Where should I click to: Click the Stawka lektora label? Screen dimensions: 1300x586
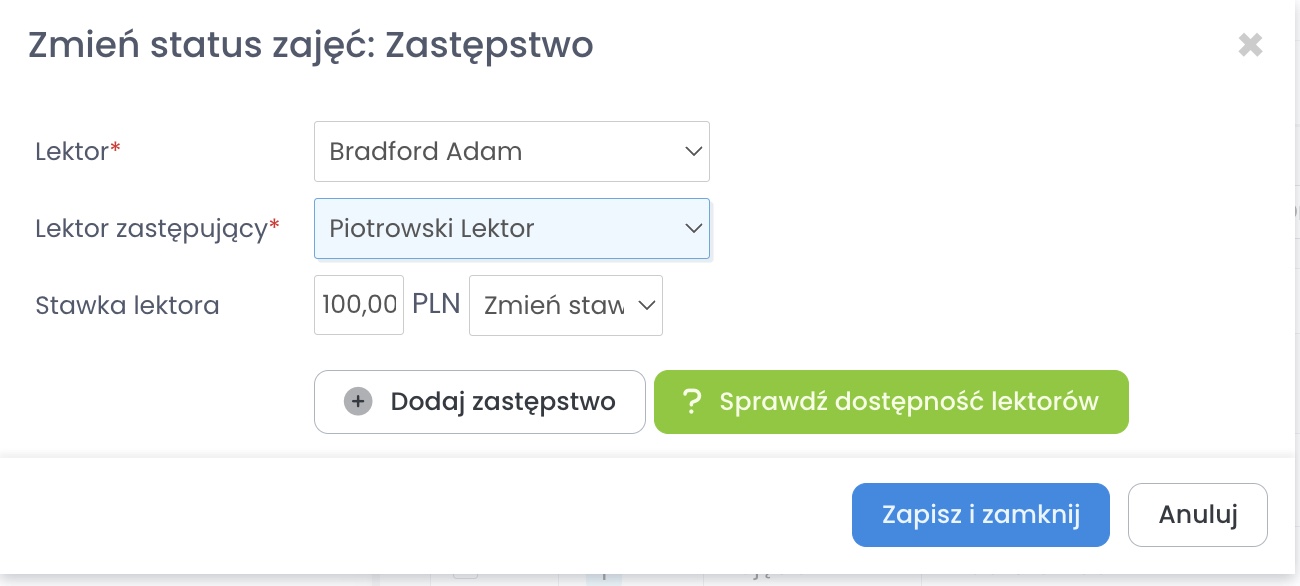127,305
